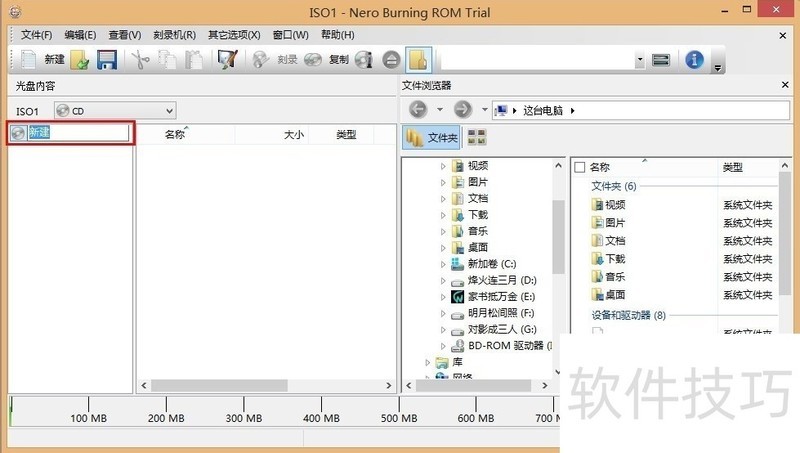Image resolution: width=800 pixels, height=453 pixels.
Task: Tick the select-all checkbox by 名称
Action: click(580, 167)
